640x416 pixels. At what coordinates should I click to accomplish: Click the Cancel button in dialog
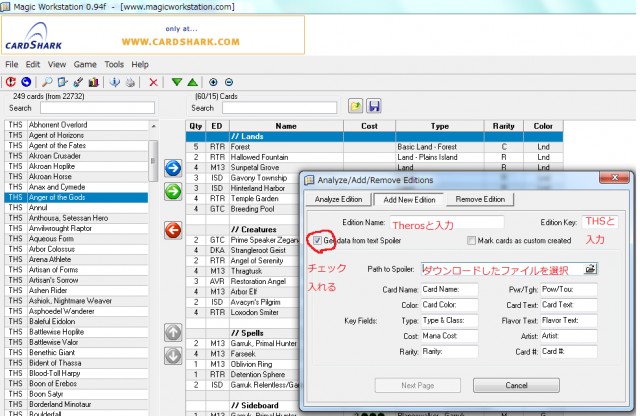click(516, 385)
